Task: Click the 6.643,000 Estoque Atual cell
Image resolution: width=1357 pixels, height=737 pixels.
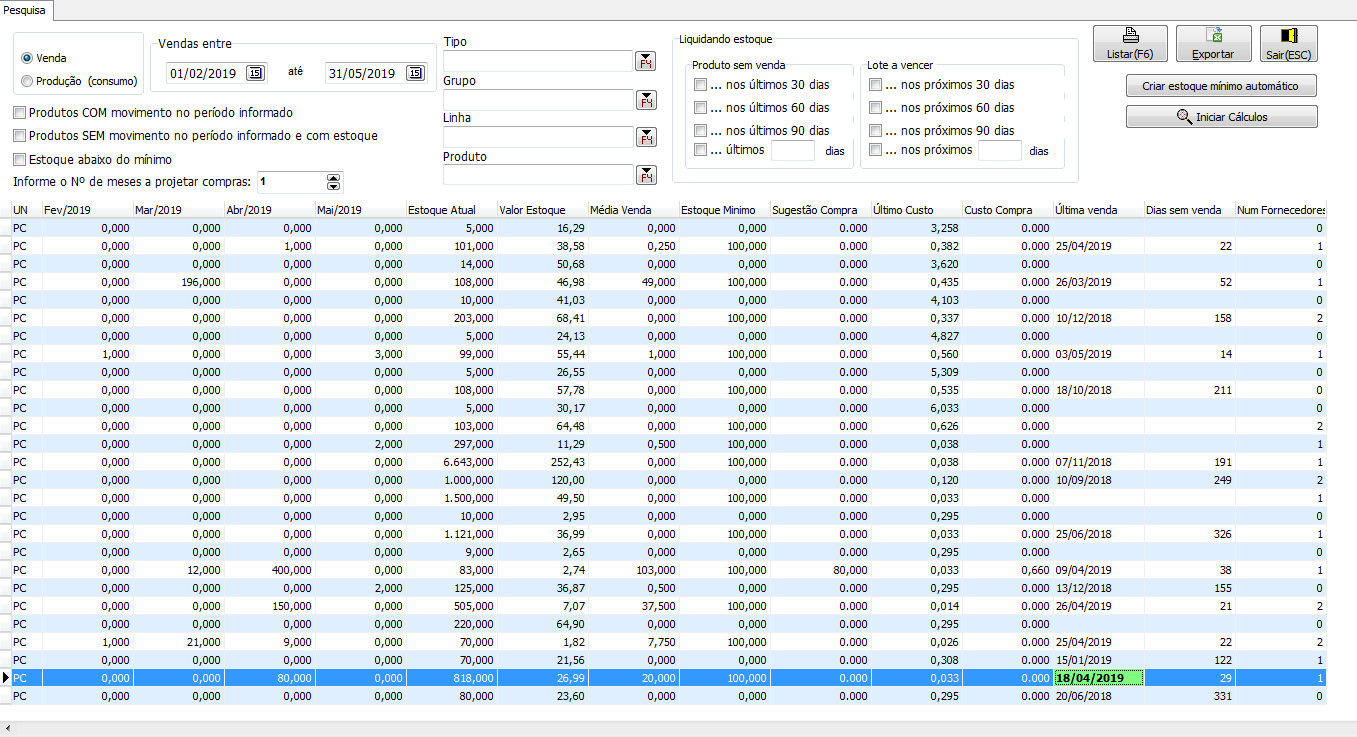Action: point(451,462)
